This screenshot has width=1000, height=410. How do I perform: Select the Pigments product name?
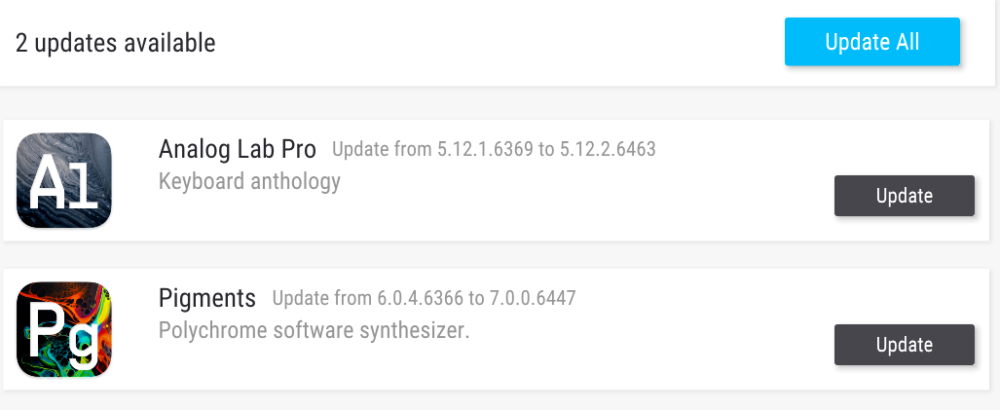pyautogui.click(x=207, y=298)
